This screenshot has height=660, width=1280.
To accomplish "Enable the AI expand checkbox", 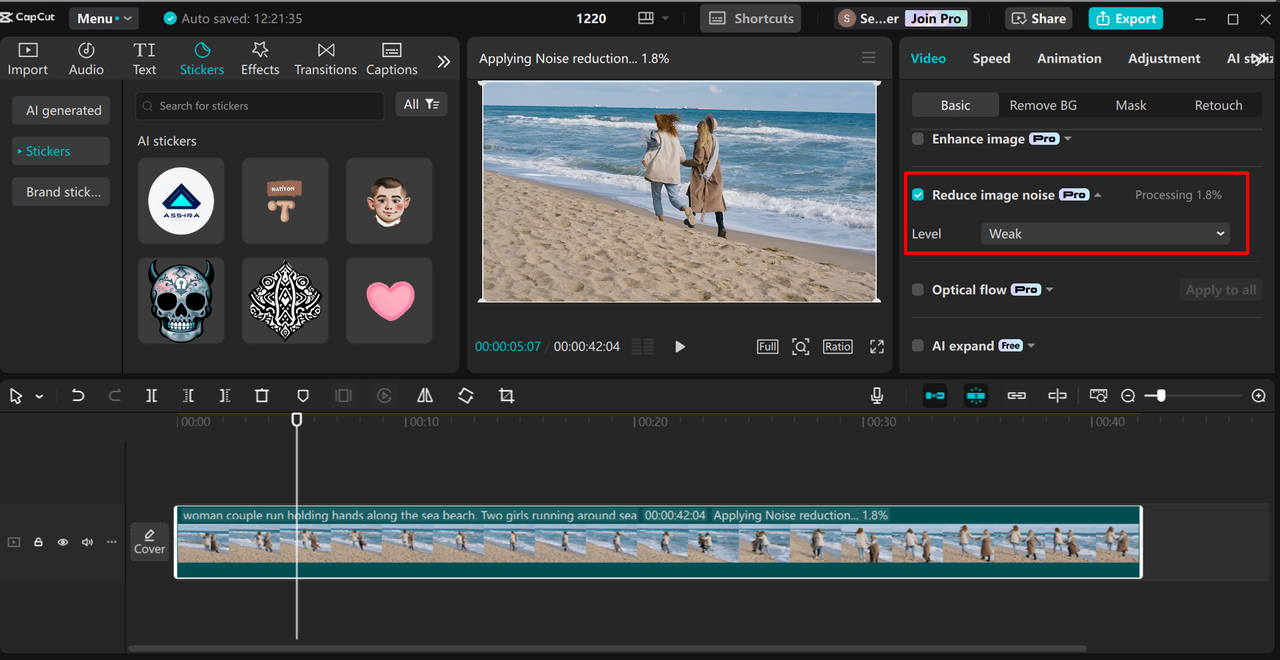I will point(918,346).
